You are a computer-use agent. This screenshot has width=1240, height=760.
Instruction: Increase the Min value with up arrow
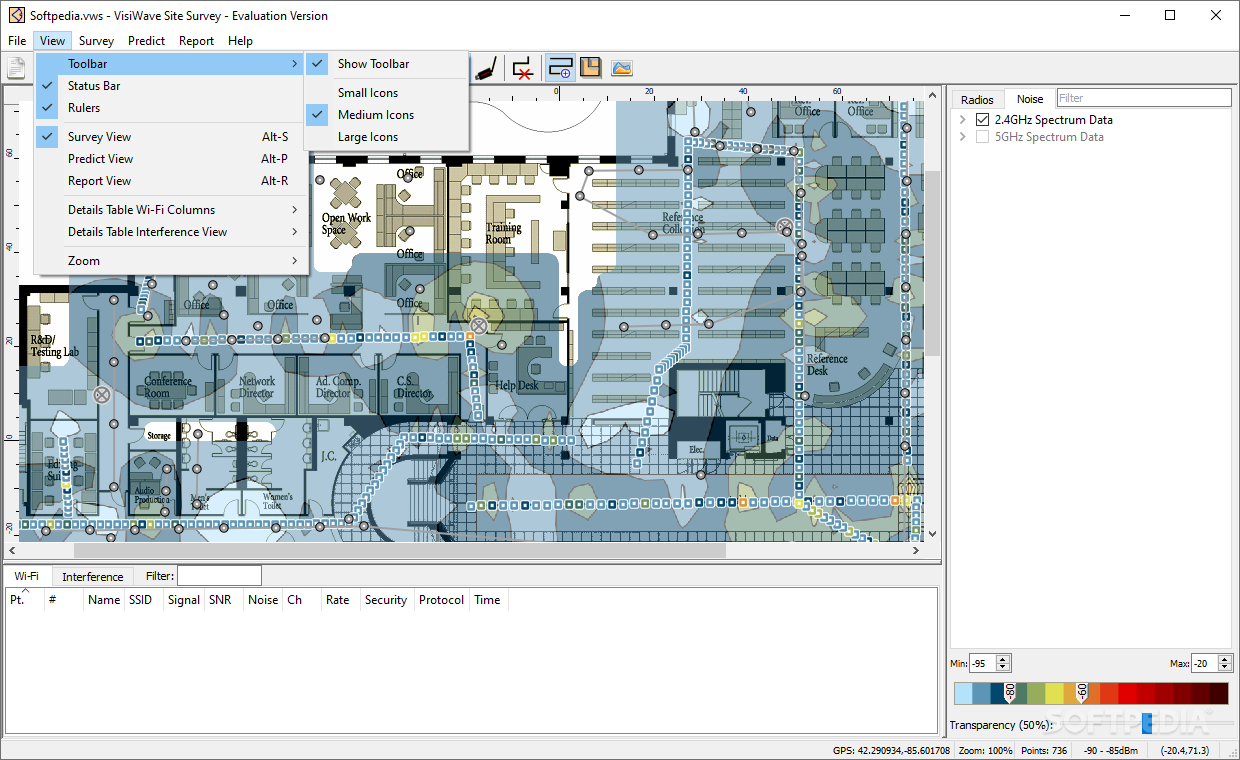tap(1003, 660)
